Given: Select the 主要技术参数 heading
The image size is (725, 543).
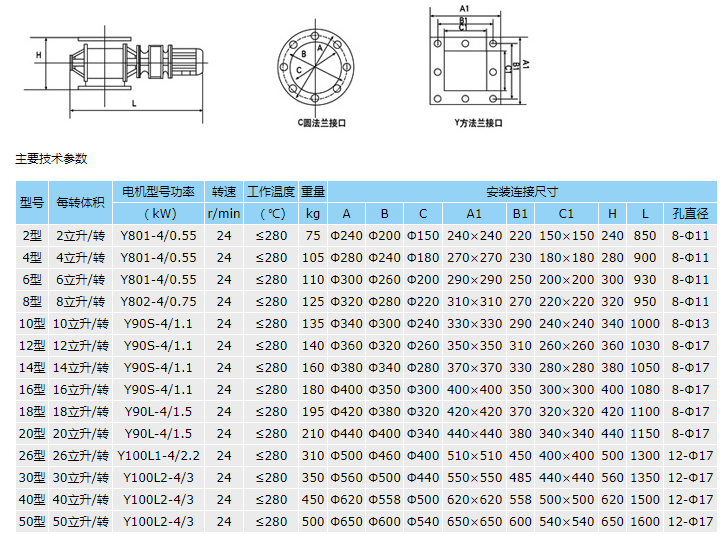Looking at the screenshot, I should pos(51,159).
